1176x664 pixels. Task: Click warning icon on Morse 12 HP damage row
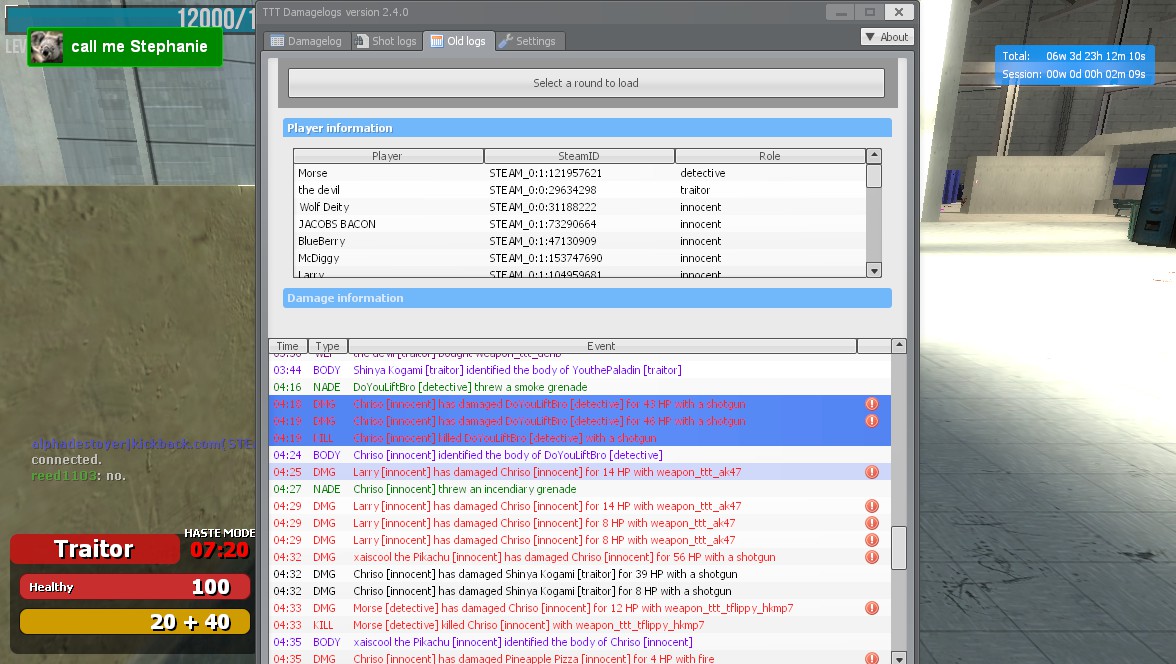pos(872,608)
